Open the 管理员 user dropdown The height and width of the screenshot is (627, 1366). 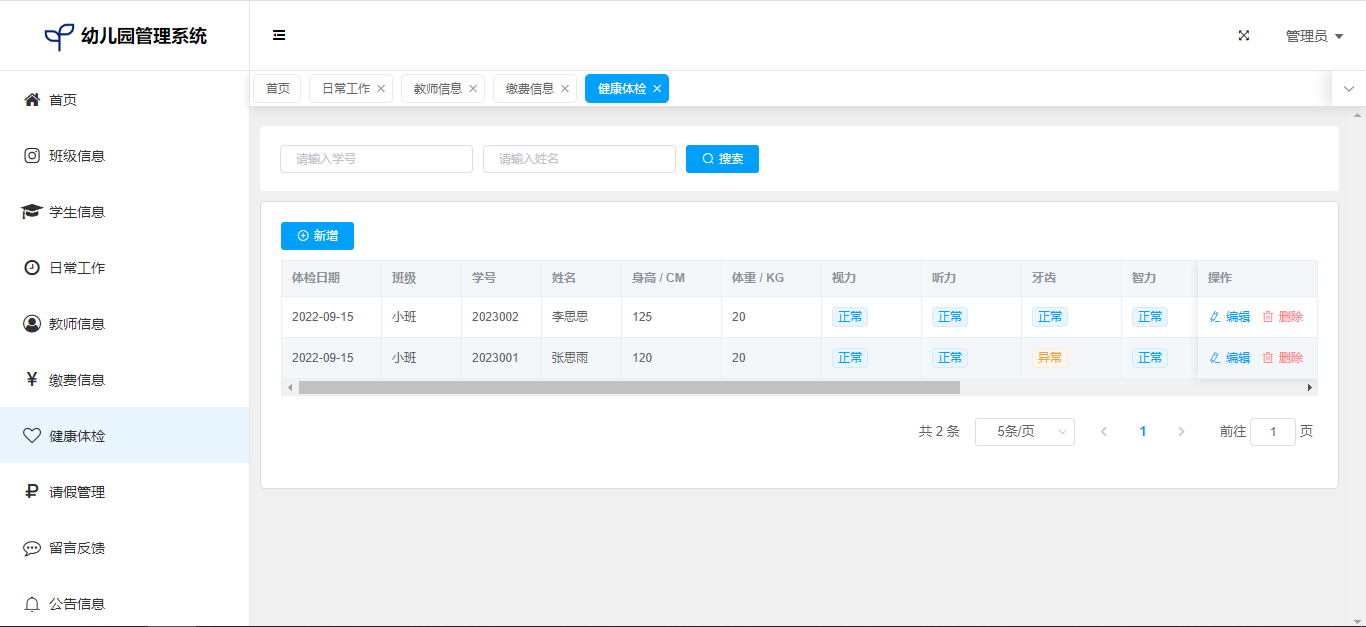1313,36
